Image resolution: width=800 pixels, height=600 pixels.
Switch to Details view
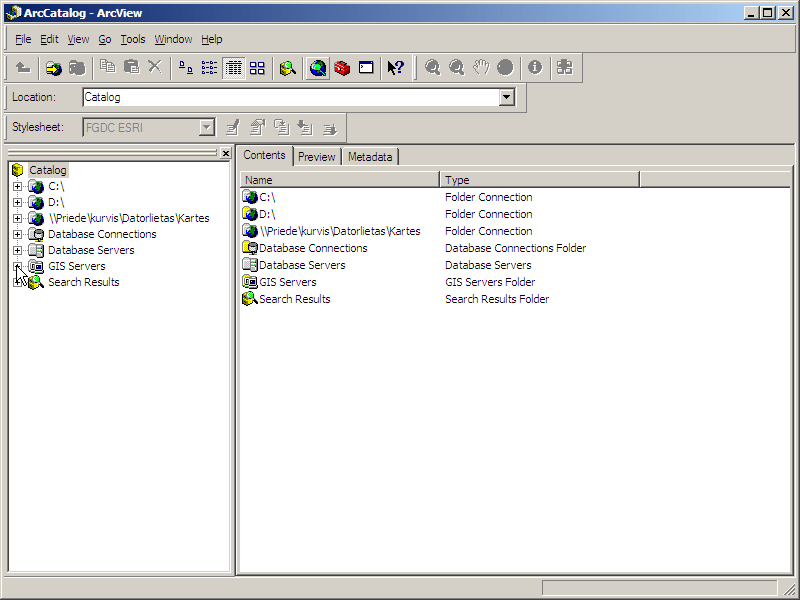tap(234, 67)
